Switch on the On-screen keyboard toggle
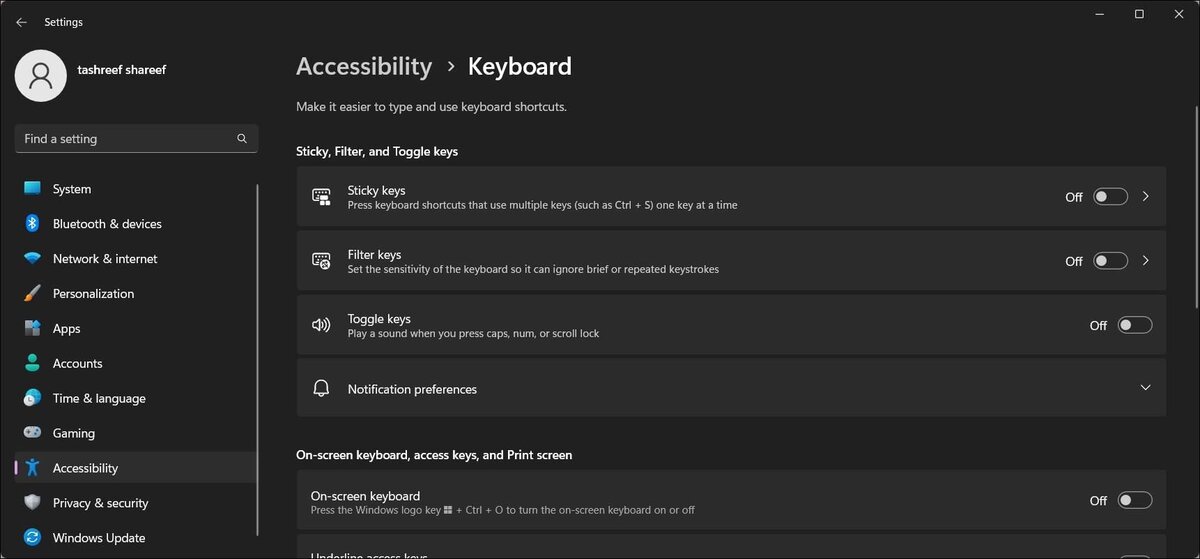 click(1135, 500)
